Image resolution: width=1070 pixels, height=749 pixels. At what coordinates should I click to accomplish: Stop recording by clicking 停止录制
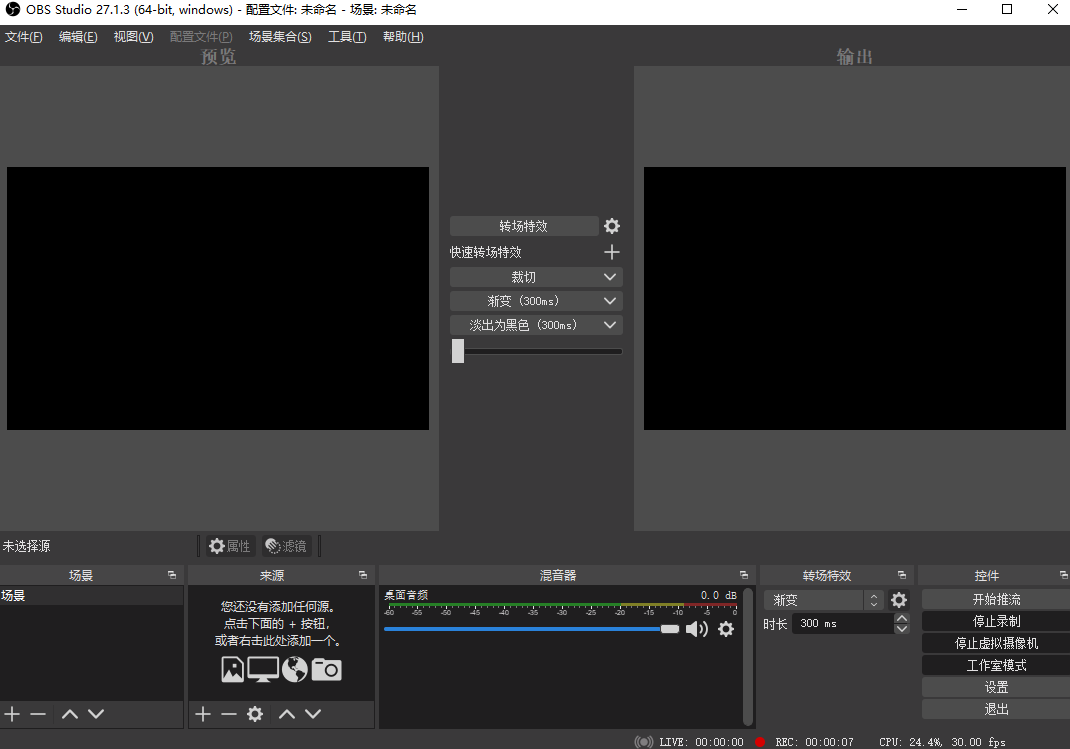[995, 620]
